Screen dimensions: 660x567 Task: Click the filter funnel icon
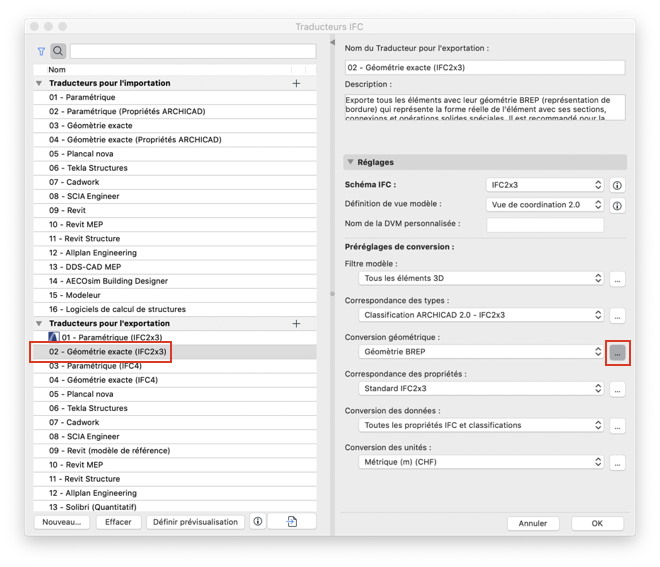coord(41,51)
